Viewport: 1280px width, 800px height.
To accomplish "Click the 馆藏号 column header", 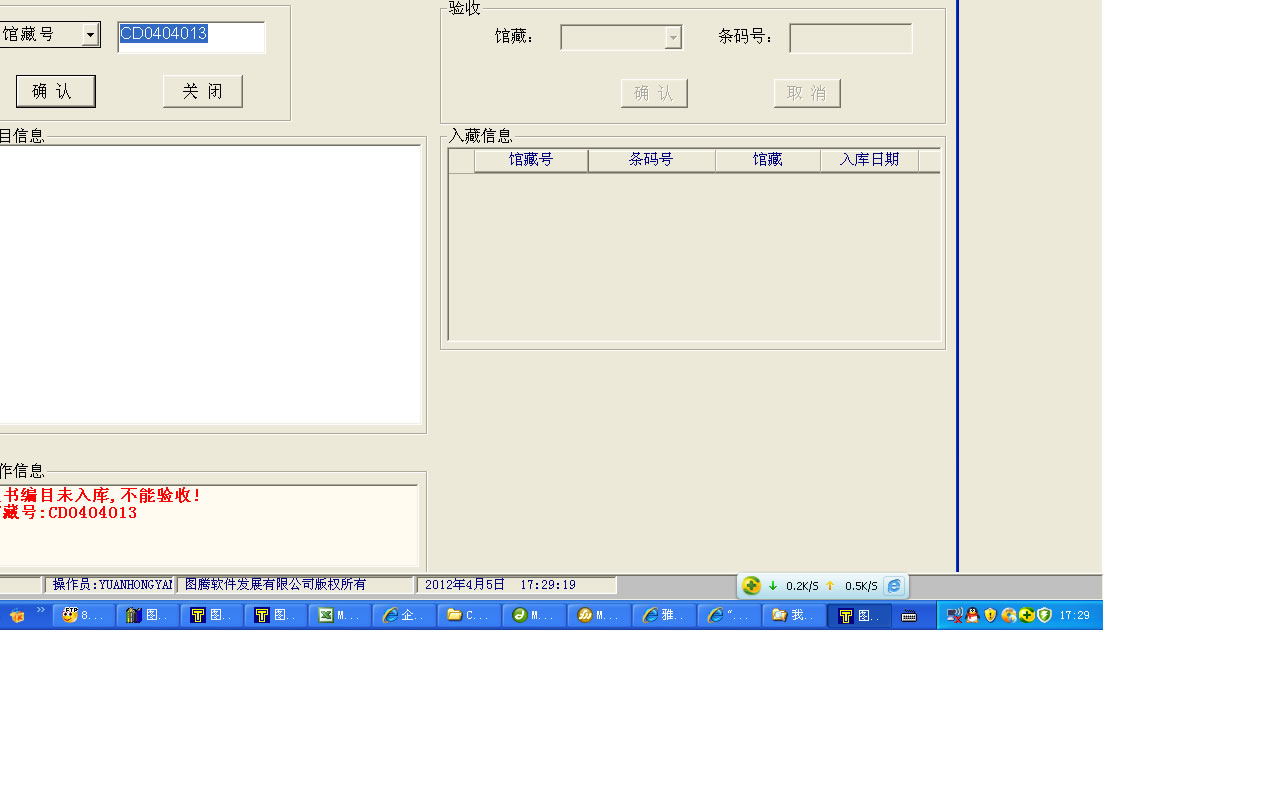I will pyautogui.click(x=531, y=160).
